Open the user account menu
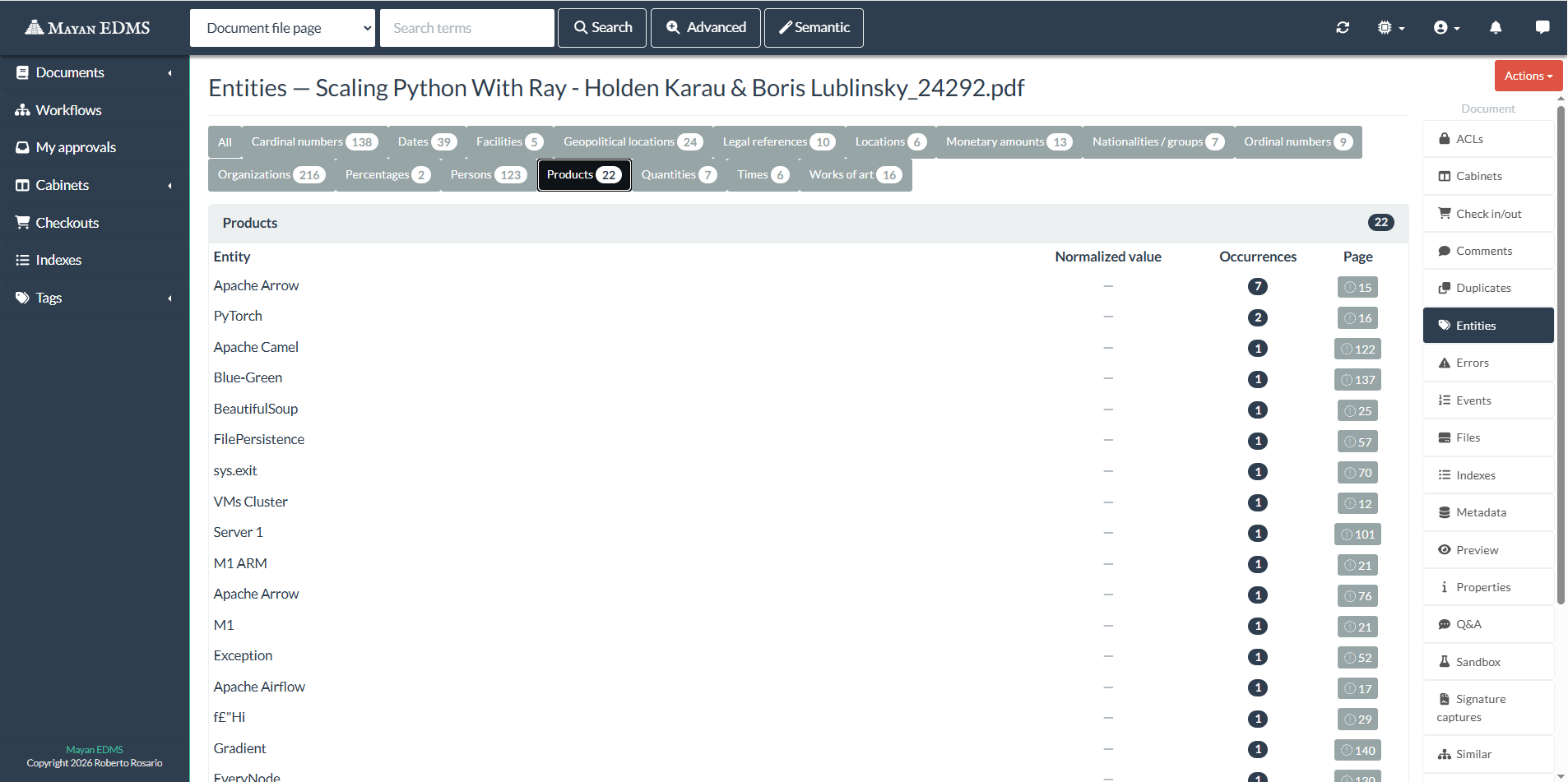This screenshot has width=1568, height=782. click(x=1446, y=27)
